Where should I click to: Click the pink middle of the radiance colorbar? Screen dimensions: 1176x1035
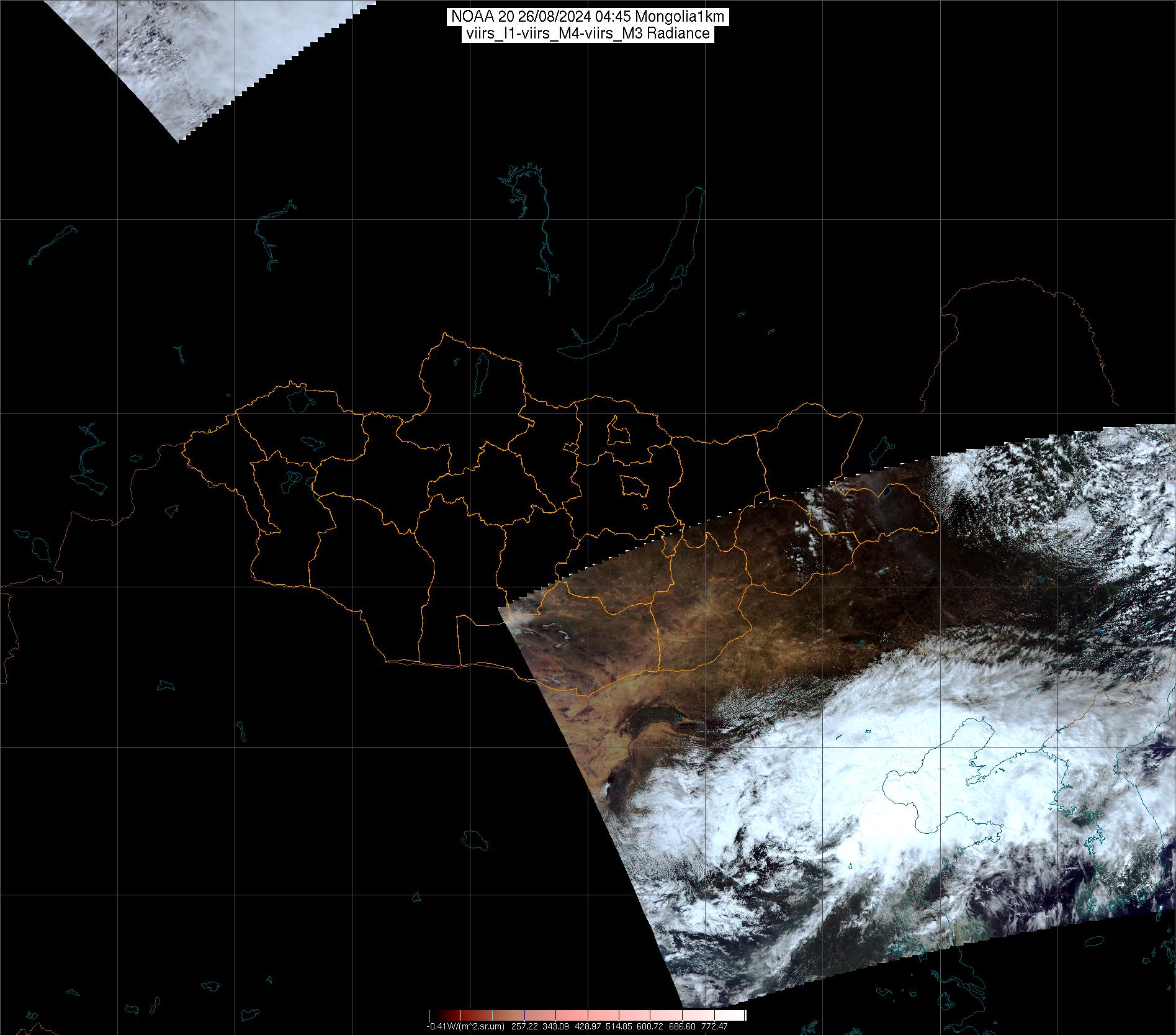[588, 1016]
